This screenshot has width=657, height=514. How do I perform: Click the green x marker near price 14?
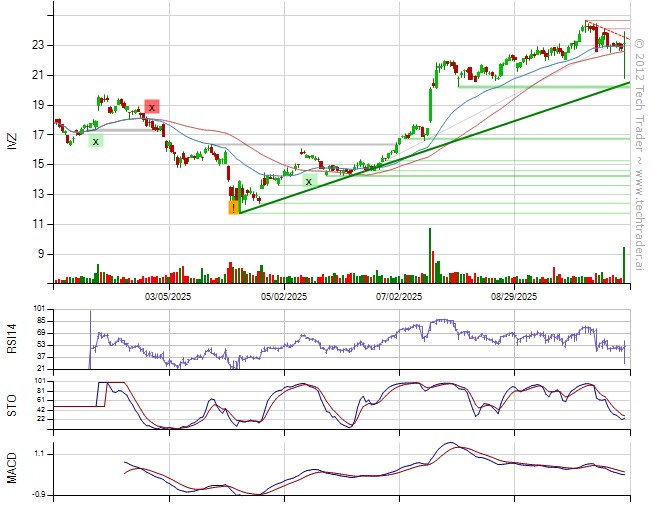click(310, 181)
